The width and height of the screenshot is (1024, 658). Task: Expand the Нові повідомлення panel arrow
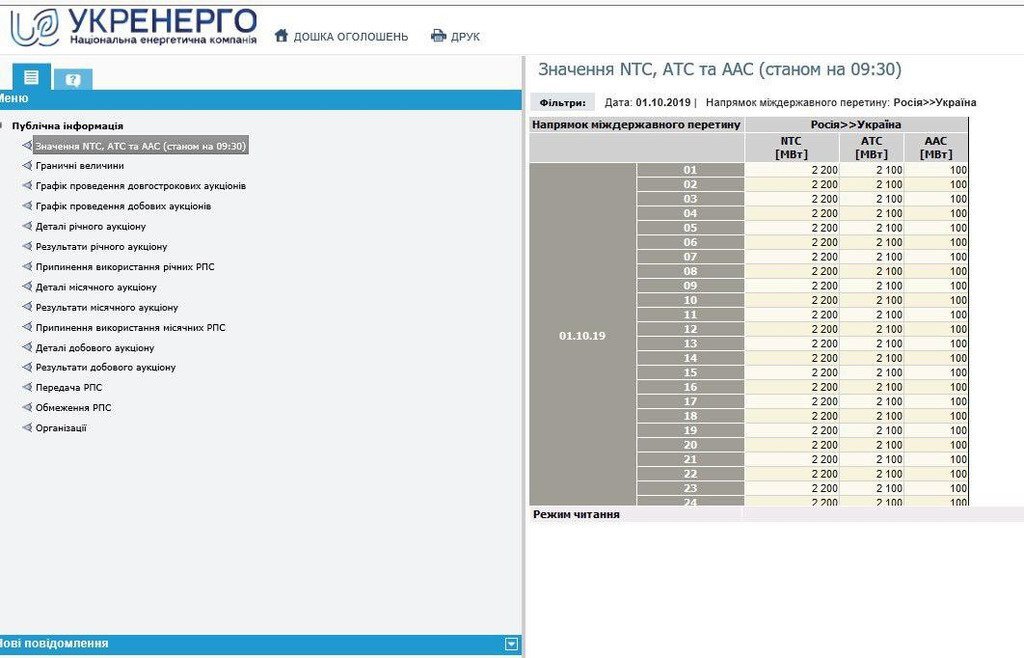(512, 644)
